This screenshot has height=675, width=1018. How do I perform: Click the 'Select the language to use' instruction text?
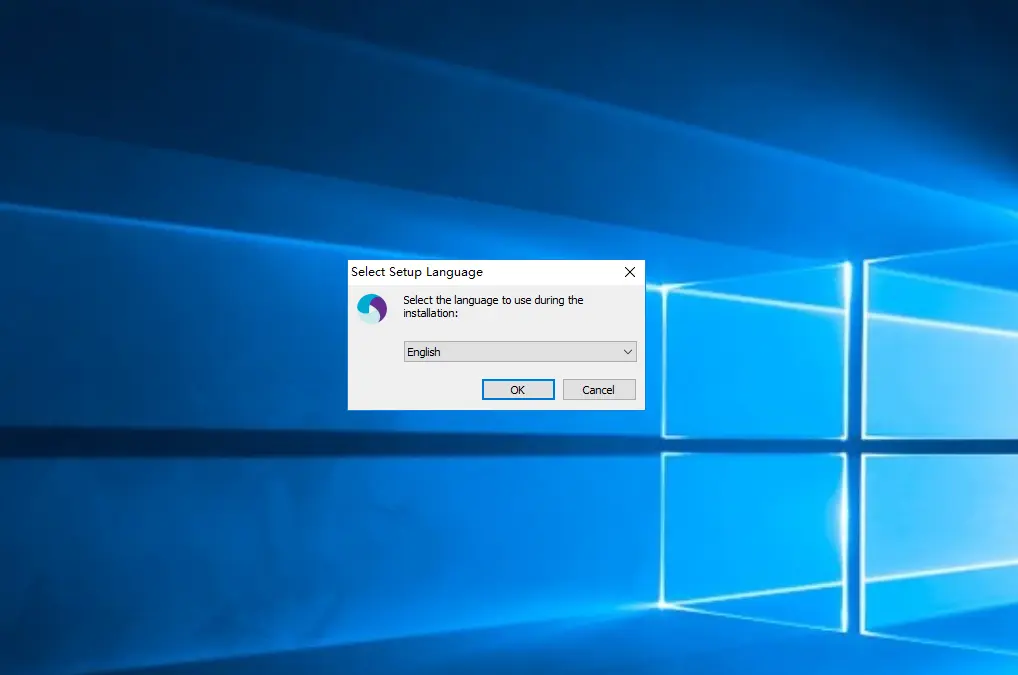click(493, 306)
